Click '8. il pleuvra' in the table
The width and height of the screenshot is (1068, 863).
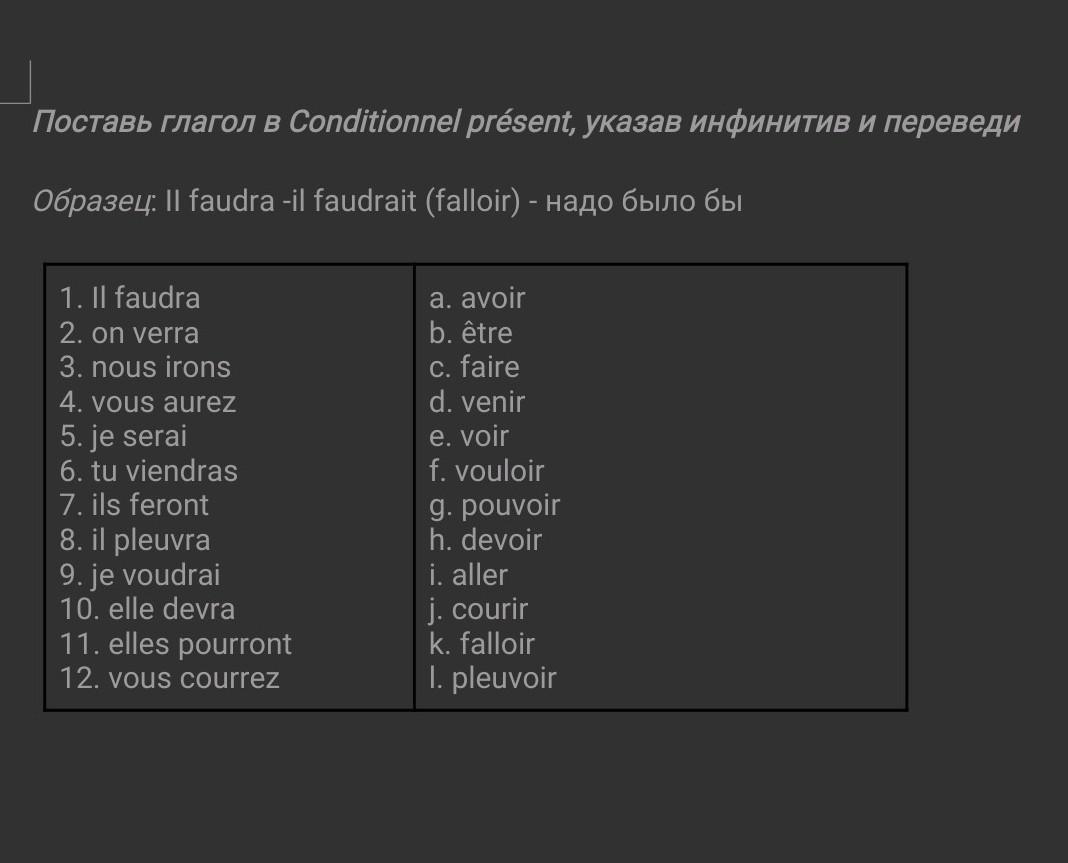tap(135, 540)
